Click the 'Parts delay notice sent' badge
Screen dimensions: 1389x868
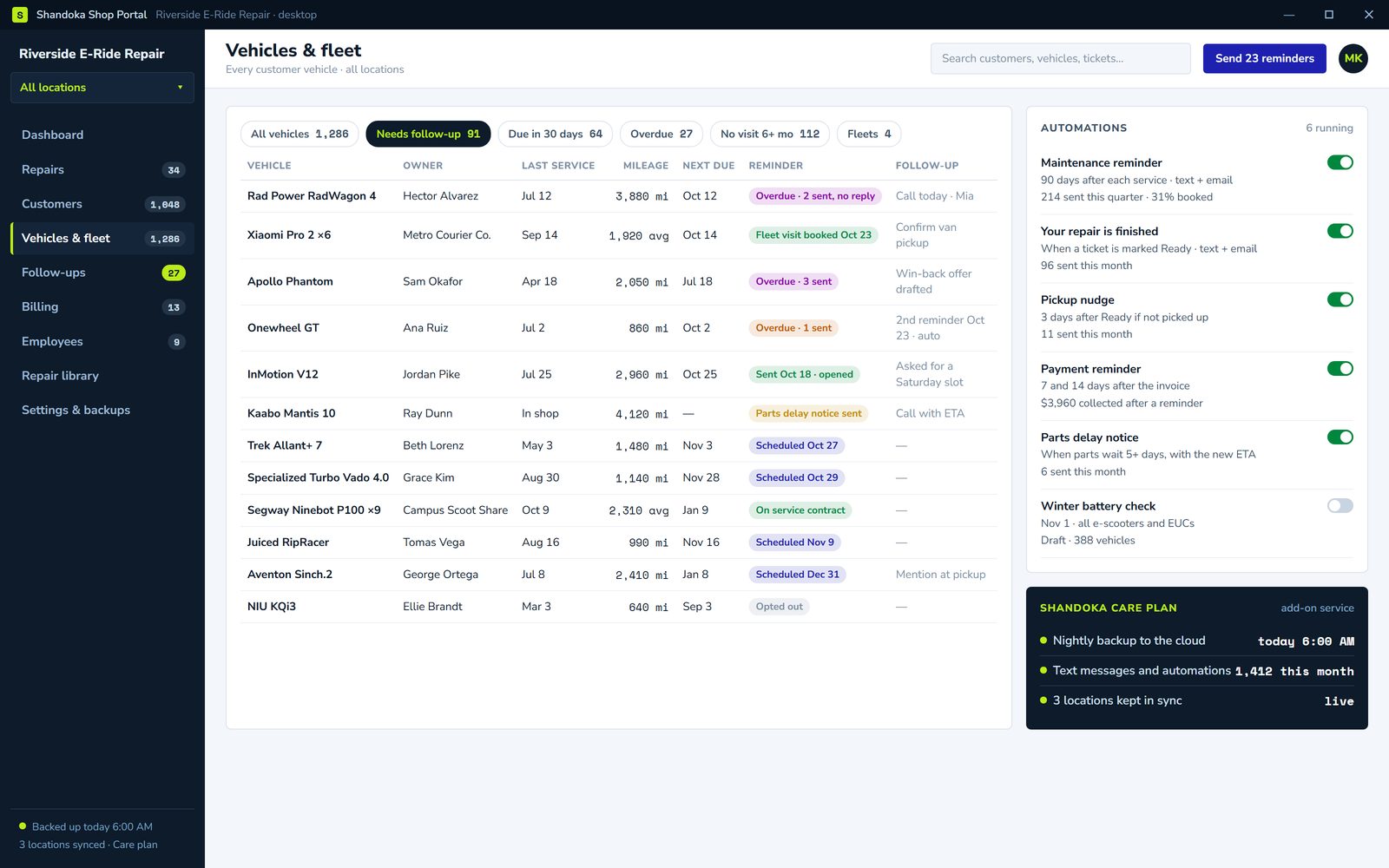coord(808,414)
